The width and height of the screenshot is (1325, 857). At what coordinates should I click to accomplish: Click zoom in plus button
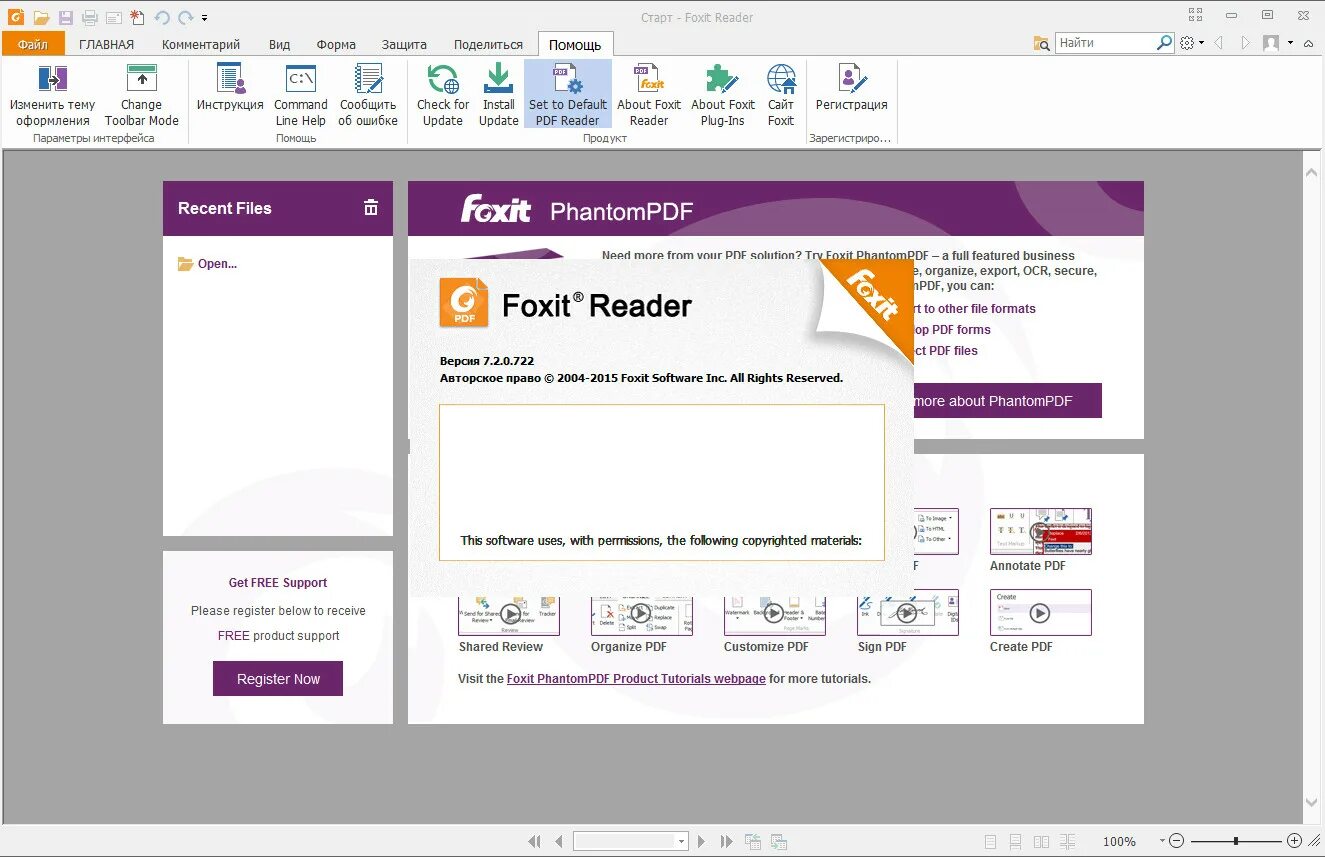[x=1294, y=841]
